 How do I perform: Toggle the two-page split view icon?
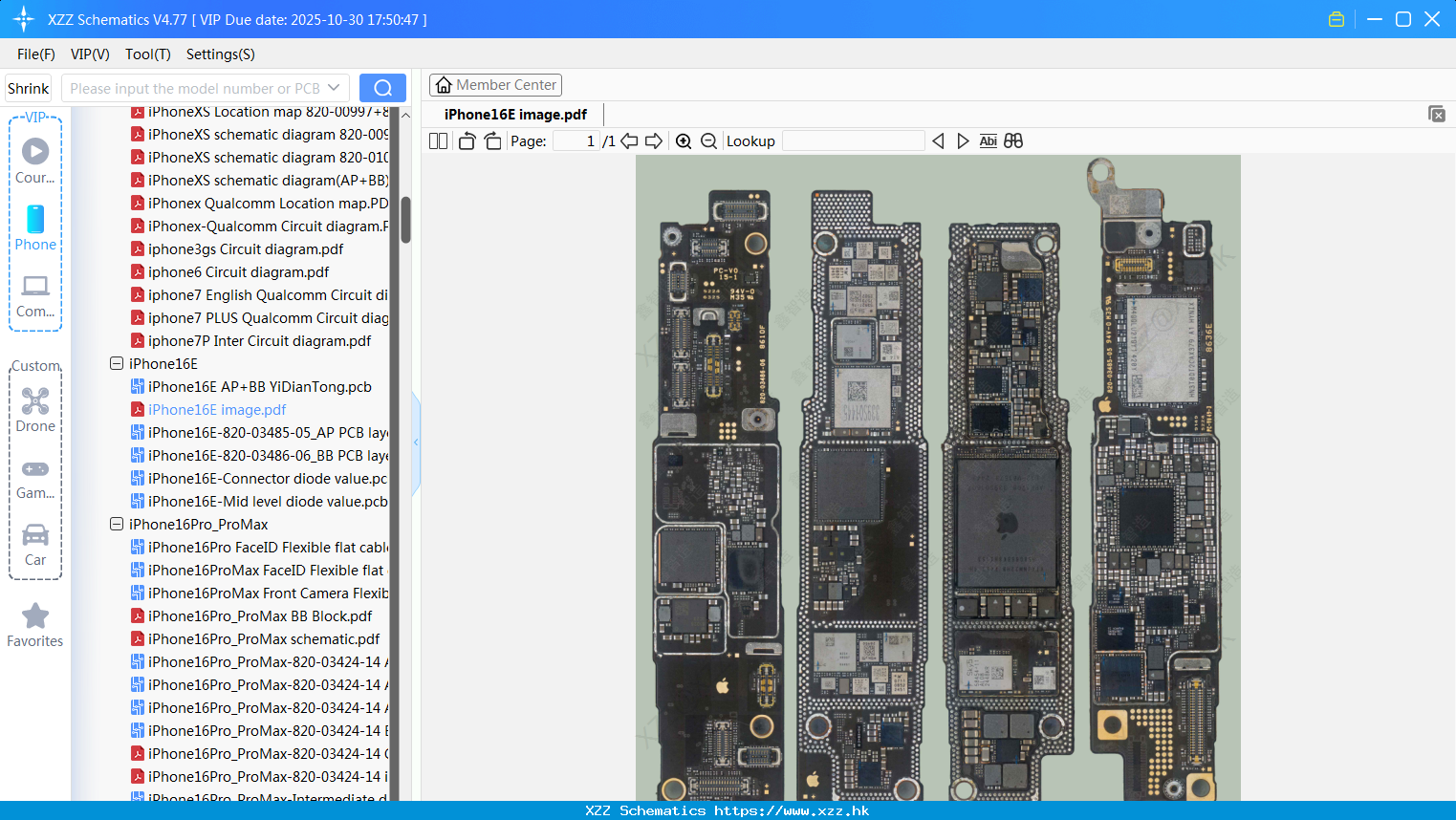(438, 141)
